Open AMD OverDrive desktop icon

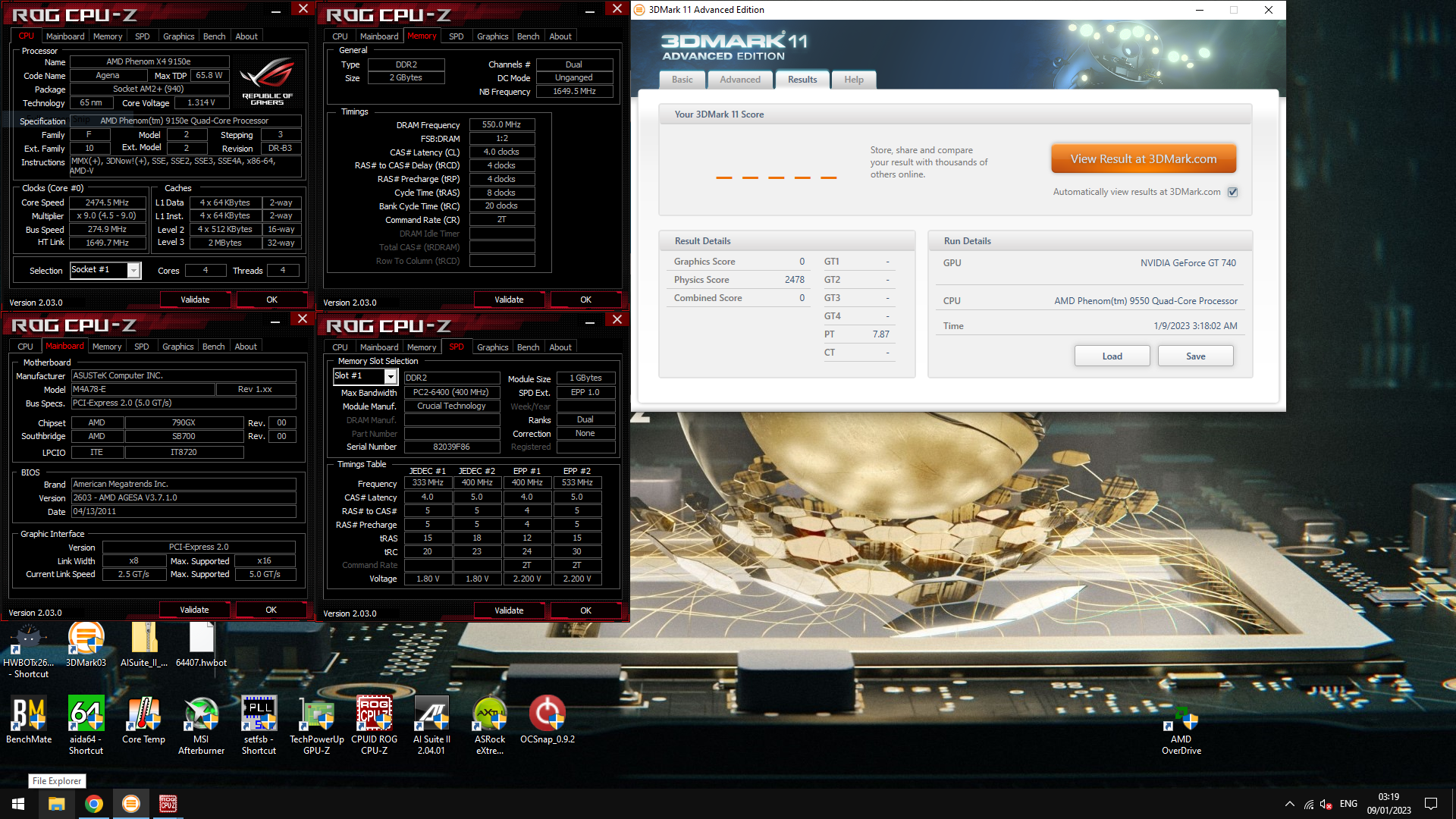1181,732
